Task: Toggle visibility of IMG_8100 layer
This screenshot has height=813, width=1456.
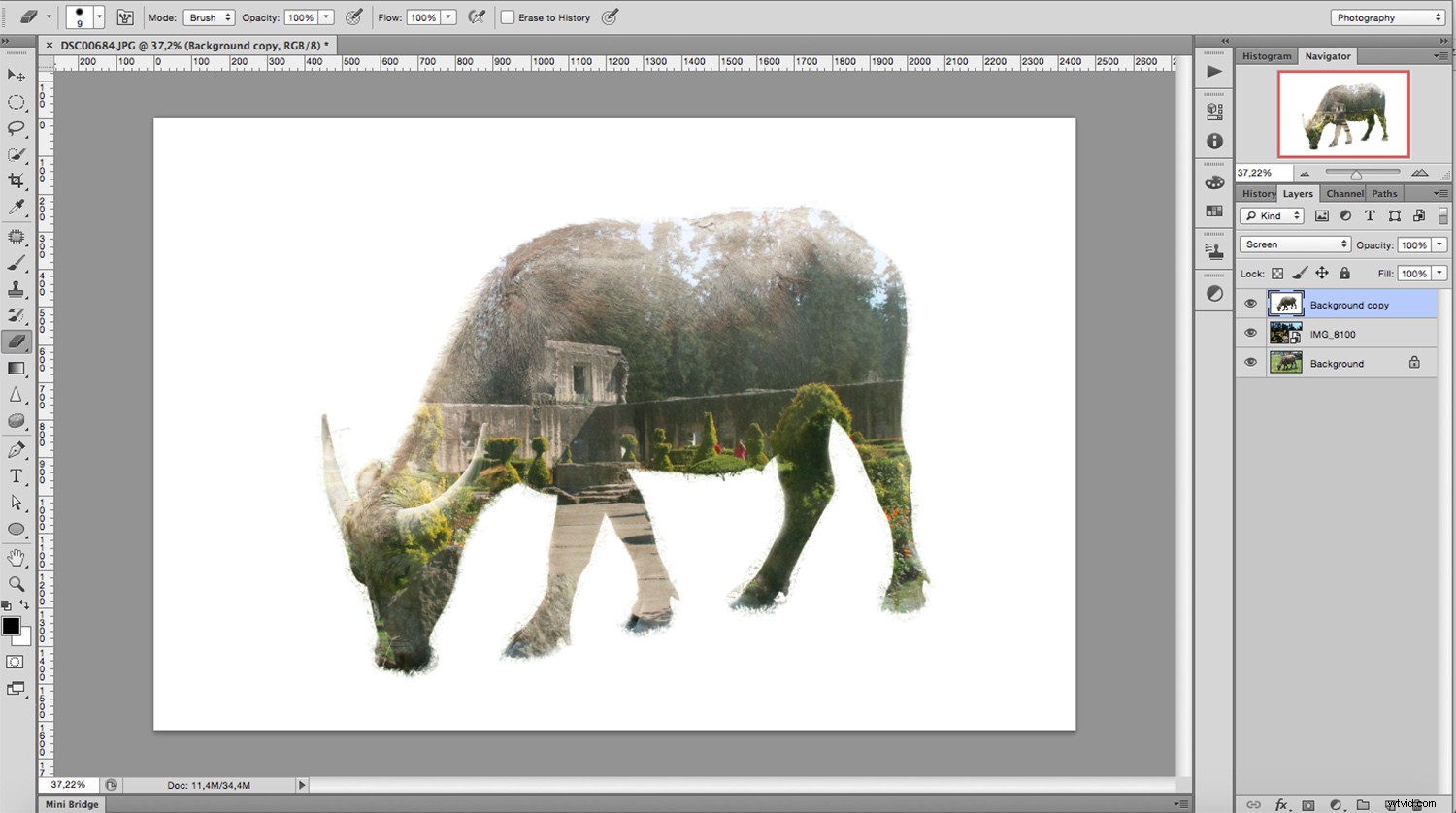Action: tap(1251, 333)
